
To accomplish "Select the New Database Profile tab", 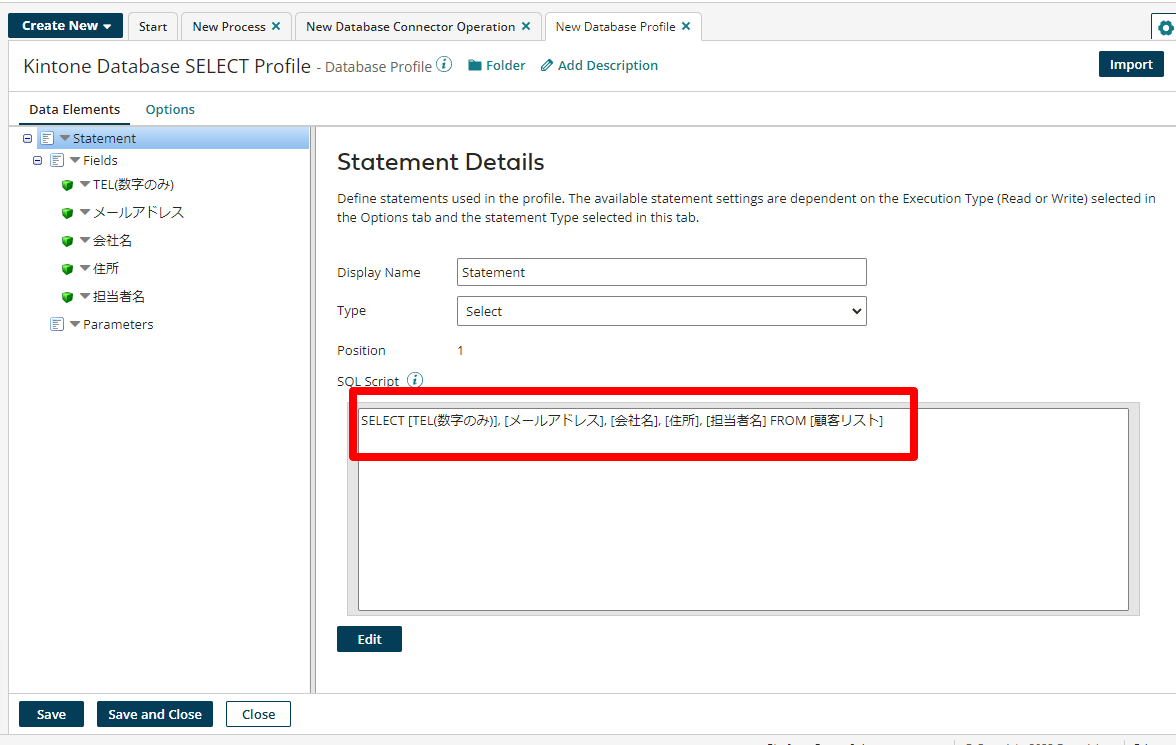I will [615, 26].
